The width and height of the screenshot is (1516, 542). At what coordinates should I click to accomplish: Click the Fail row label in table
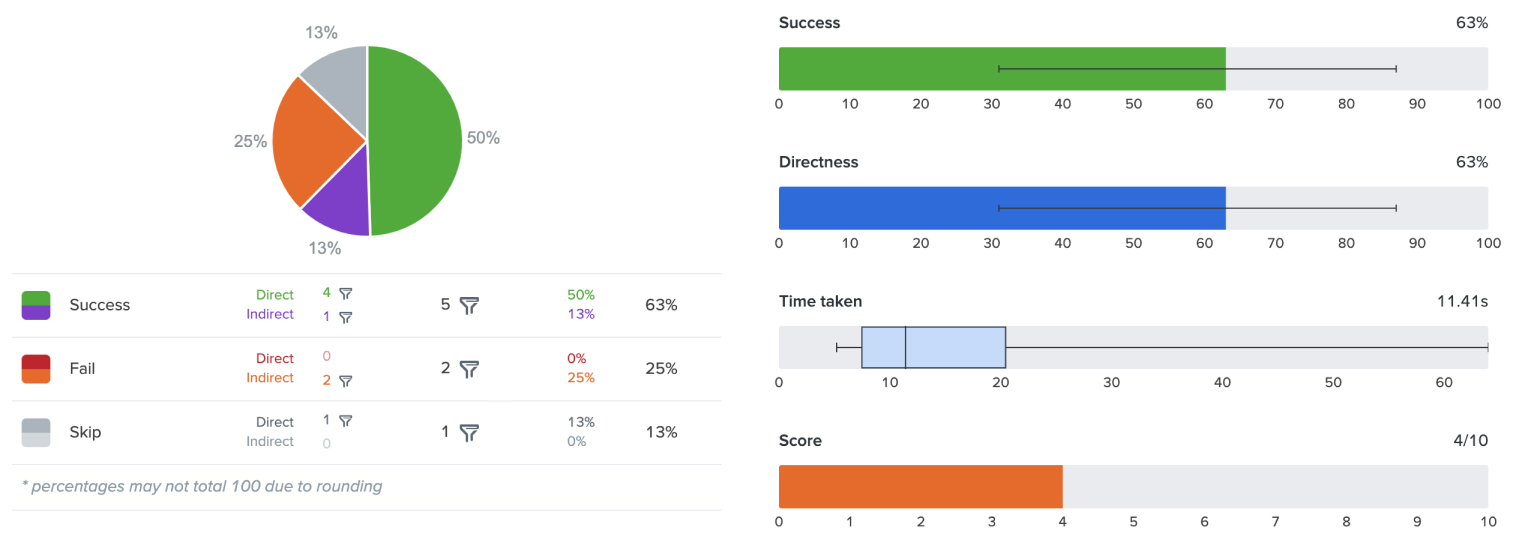click(83, 369)
